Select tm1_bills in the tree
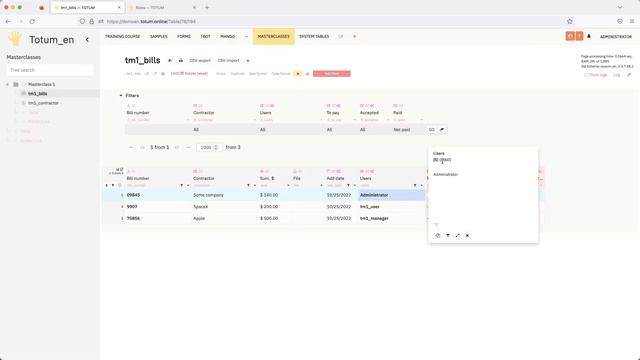 (x=38, y=93)
